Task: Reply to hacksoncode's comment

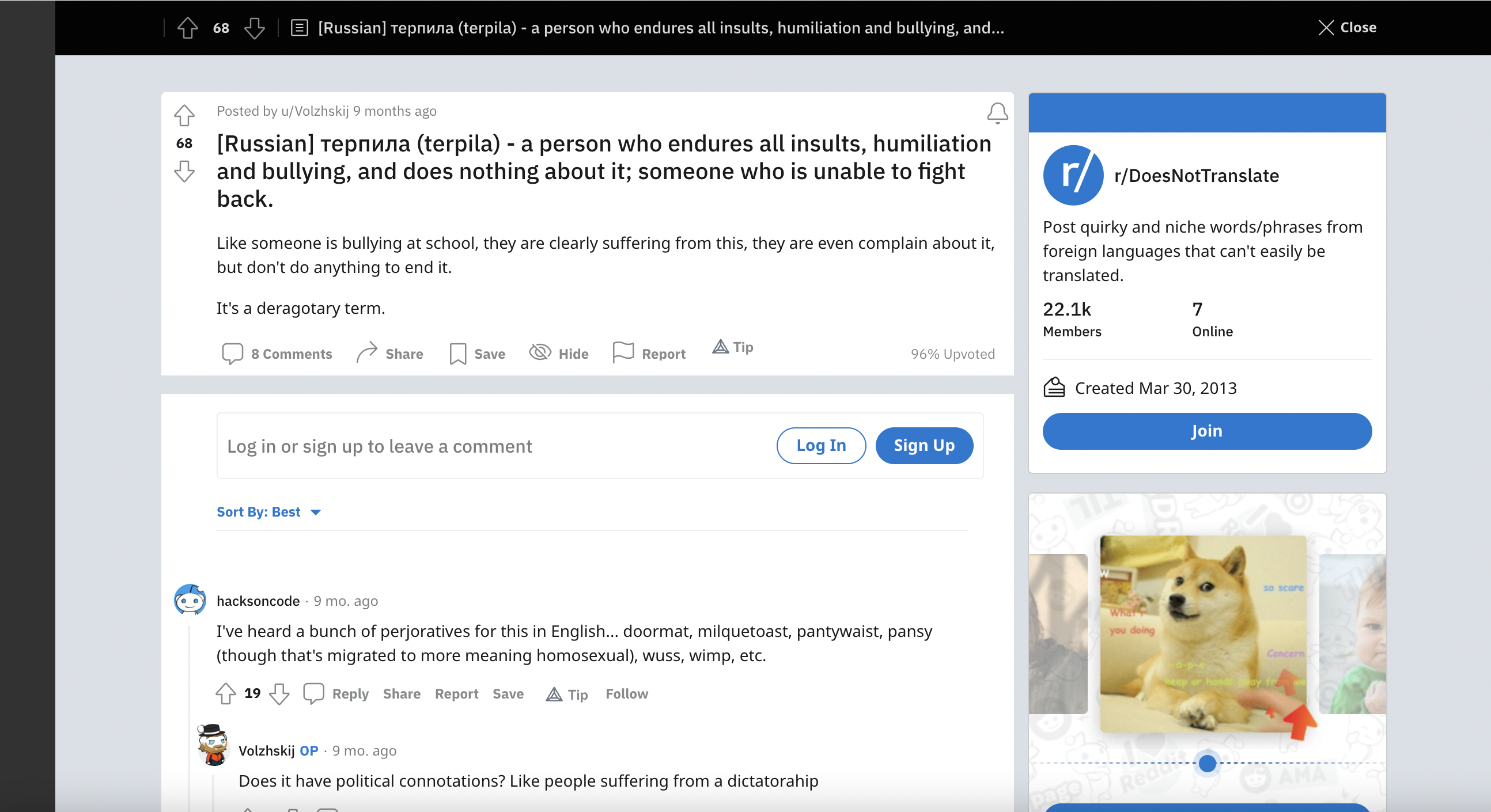Action: (336, 693)
